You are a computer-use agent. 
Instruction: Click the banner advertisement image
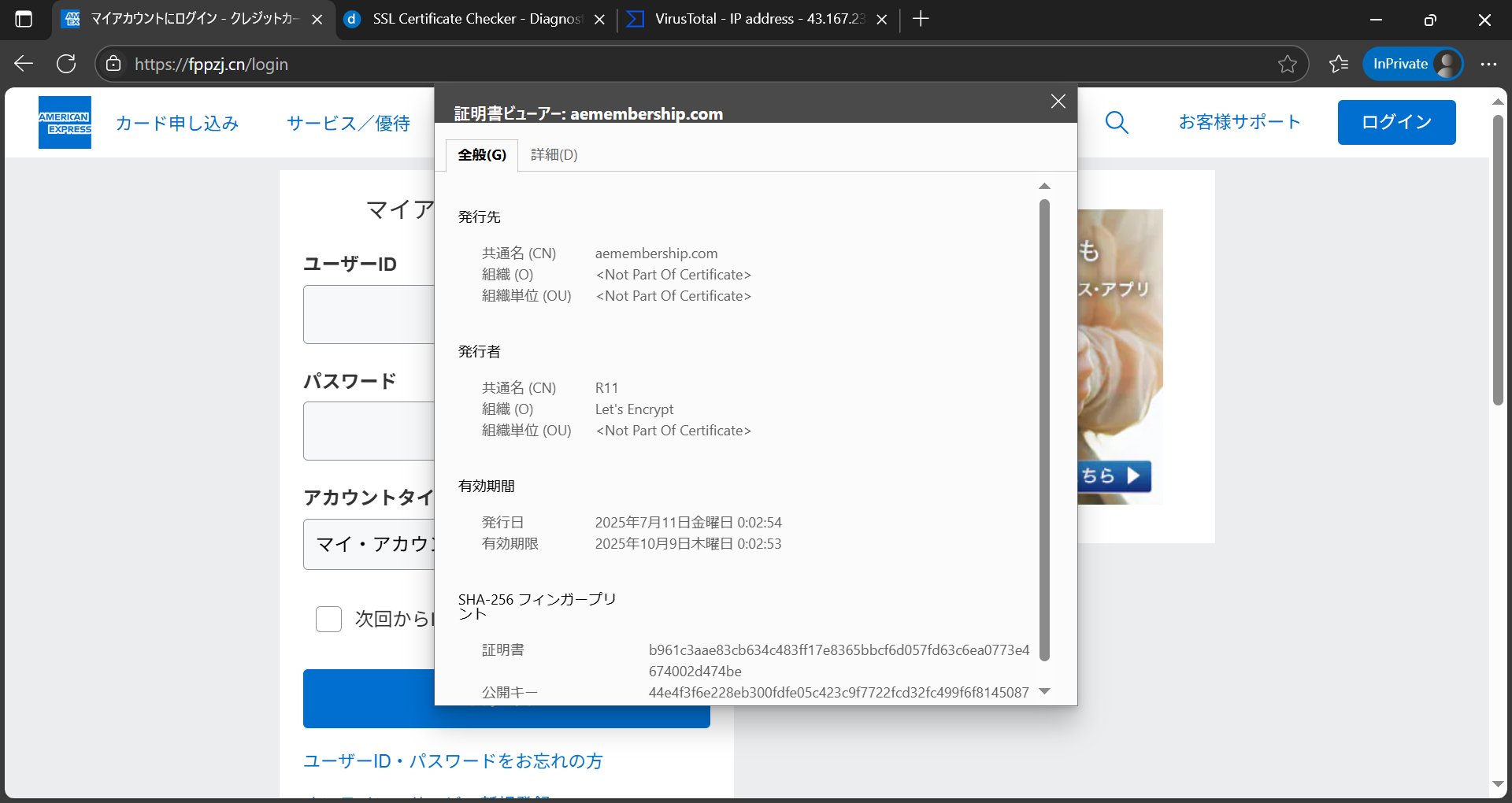(x=1120, y=356)
